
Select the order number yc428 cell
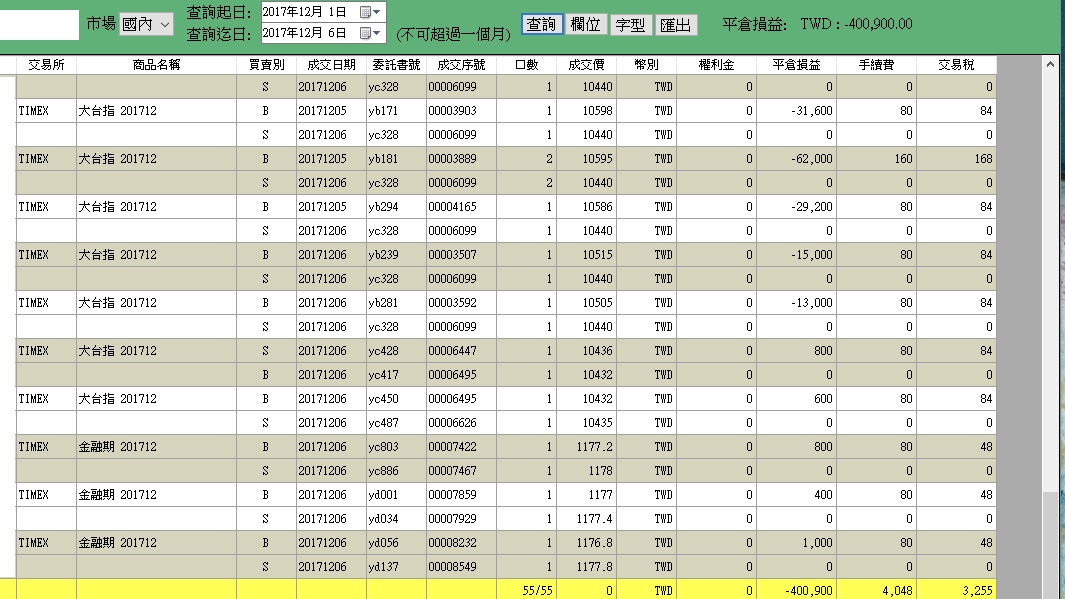pos(396,350)
